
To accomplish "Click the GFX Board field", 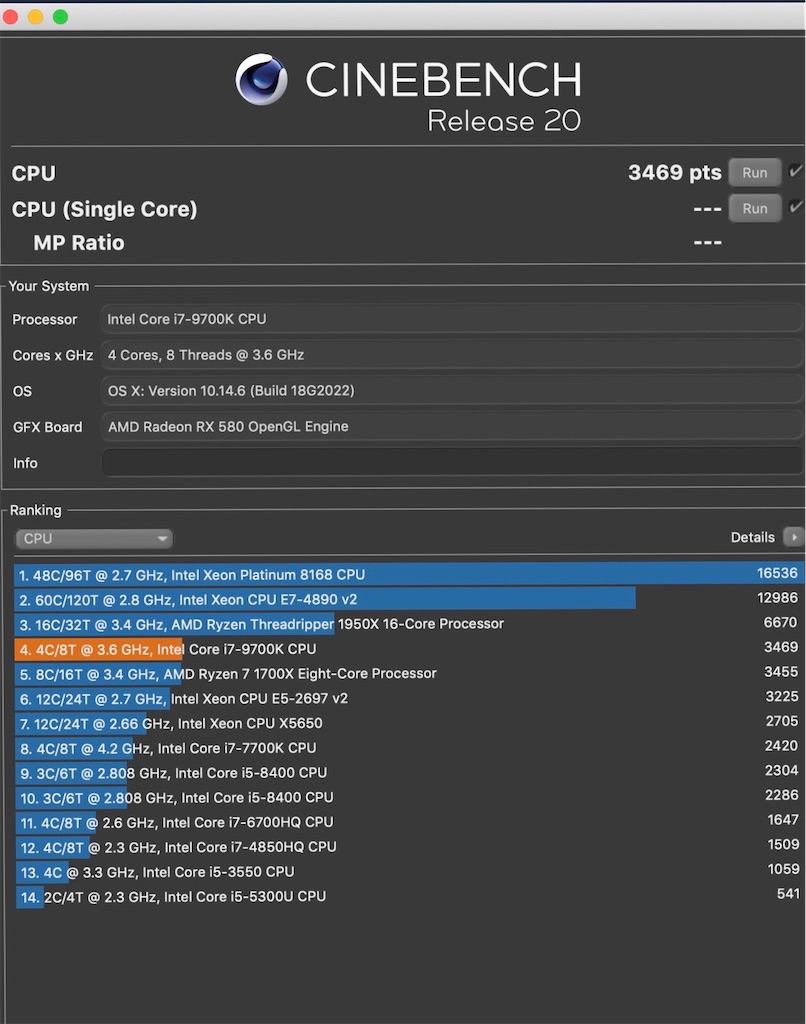I will tap(452, 426).
